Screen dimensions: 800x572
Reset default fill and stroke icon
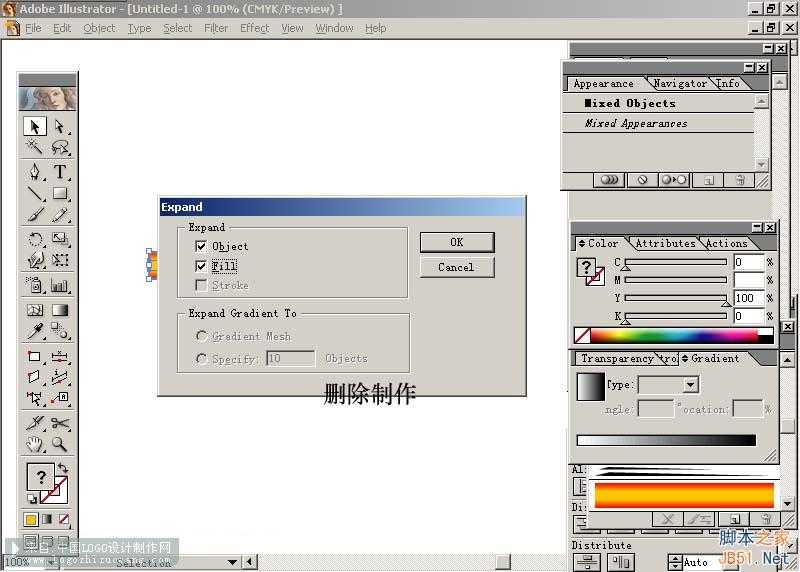(32, 499)
